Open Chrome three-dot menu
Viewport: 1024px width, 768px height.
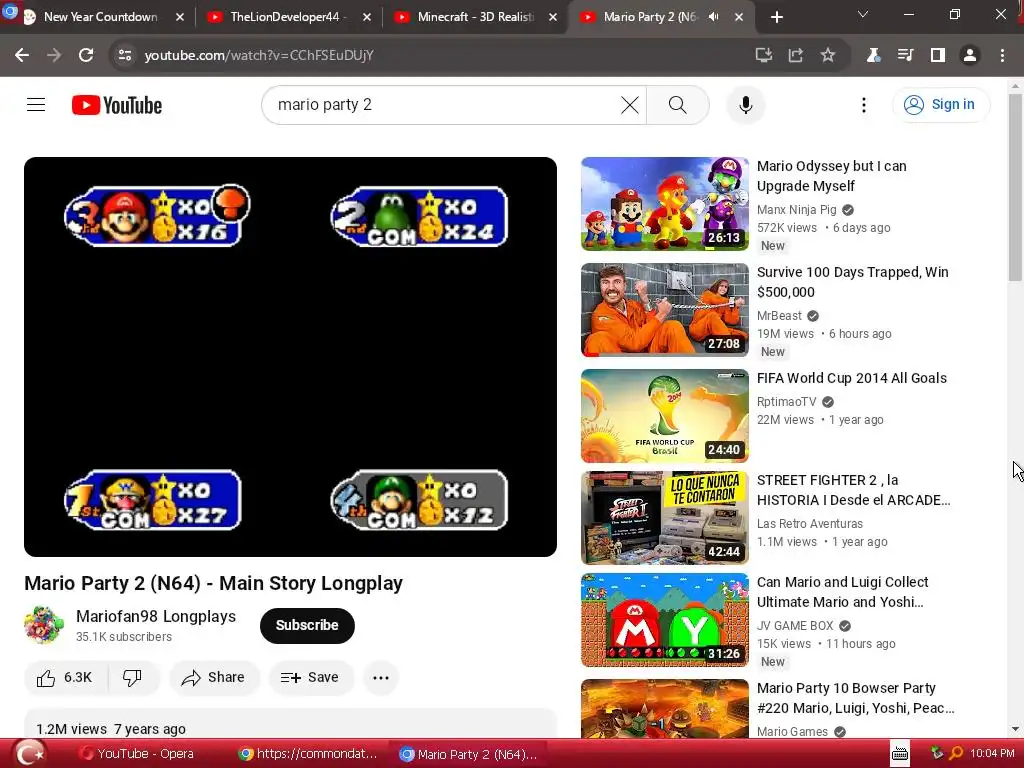point(1002,56)
